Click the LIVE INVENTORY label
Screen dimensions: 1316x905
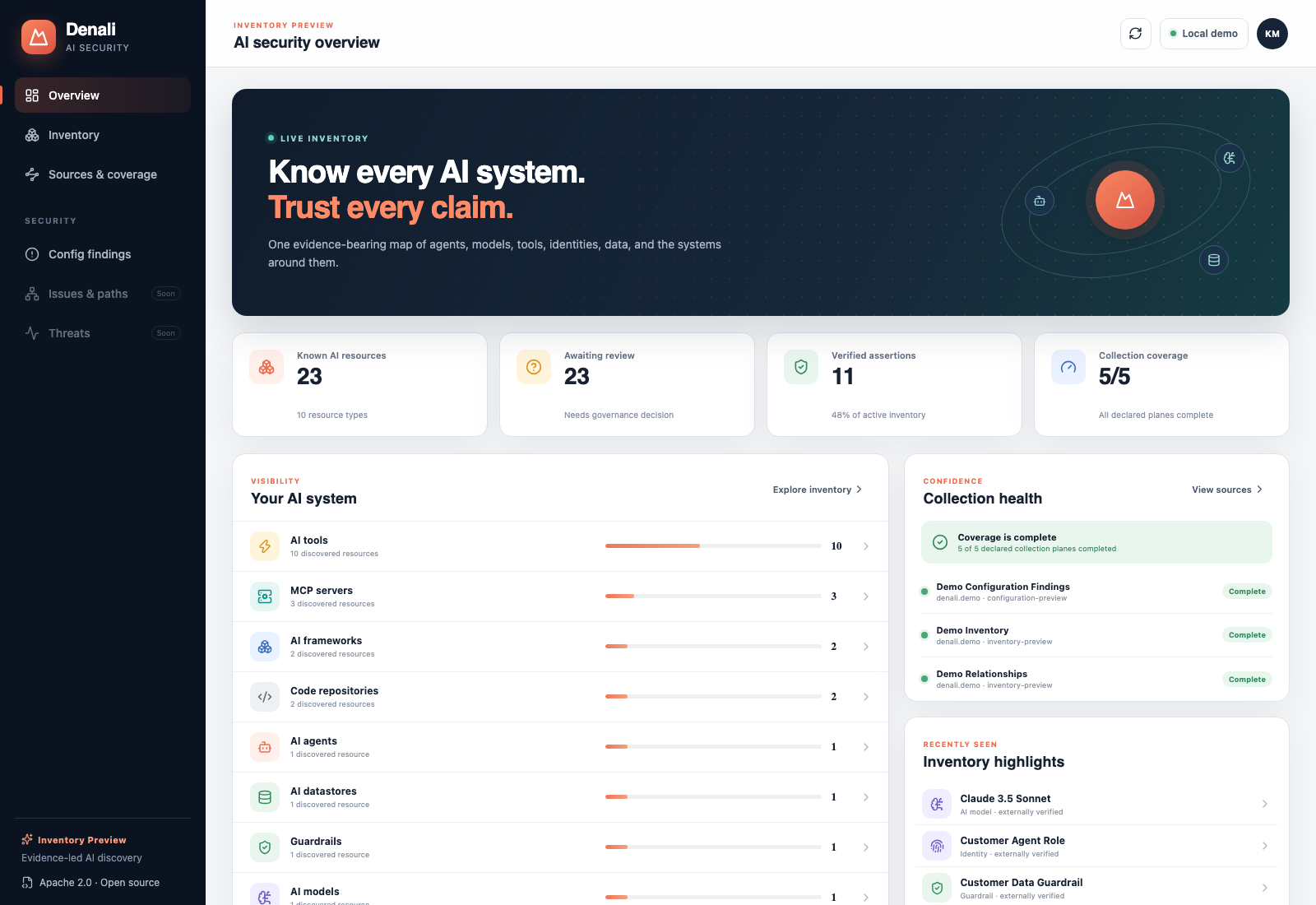pos(324,138)
